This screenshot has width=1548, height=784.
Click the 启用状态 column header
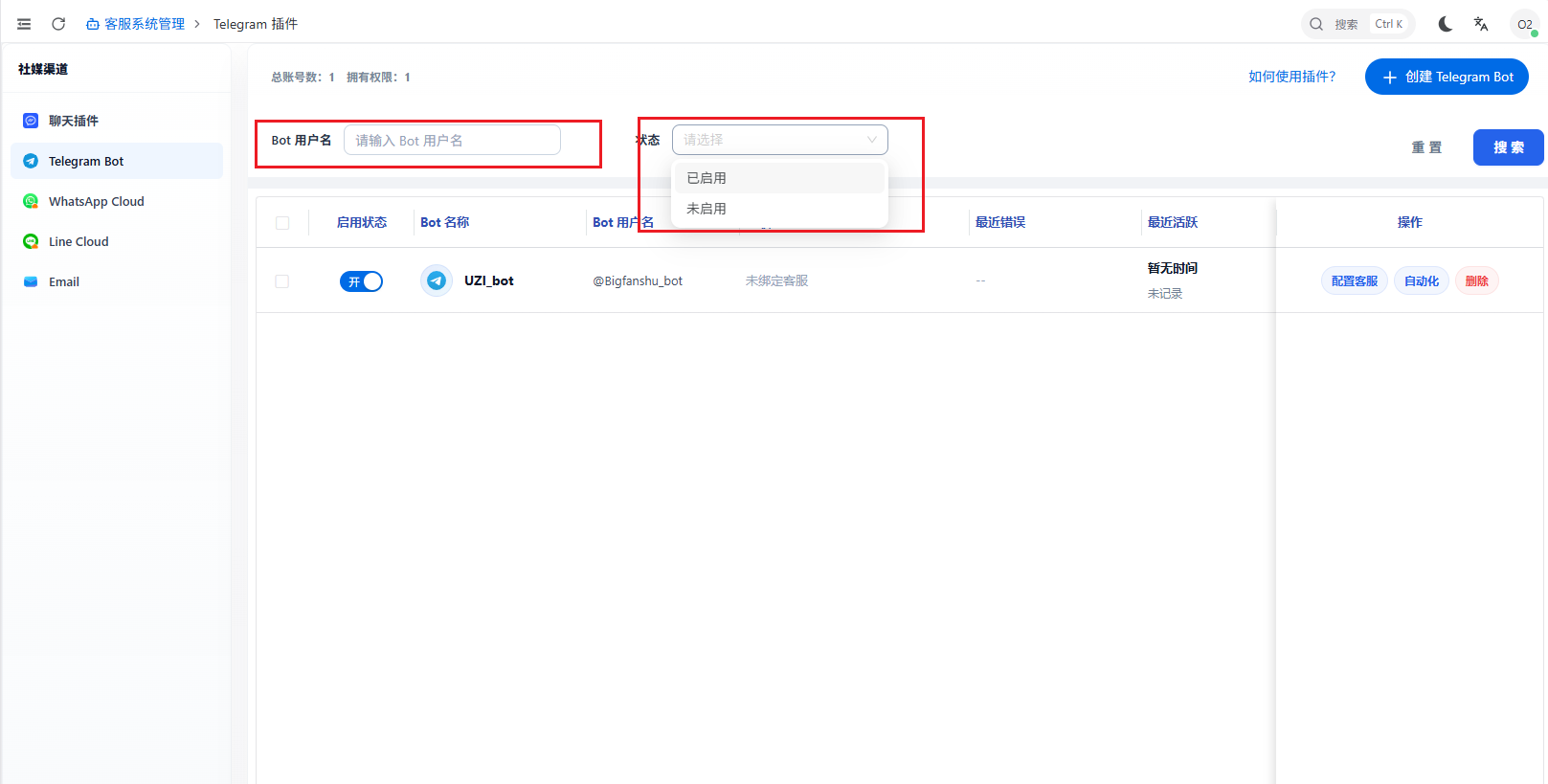tap(362, 222)
